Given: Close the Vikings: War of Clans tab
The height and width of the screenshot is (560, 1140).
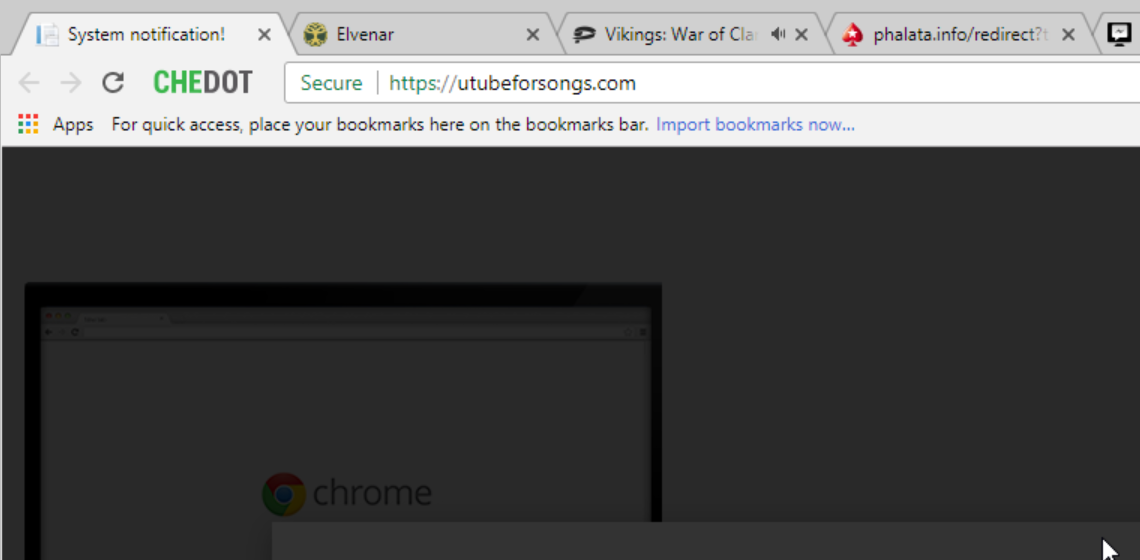Looking at the screenshot, I should tap(801, 34).
